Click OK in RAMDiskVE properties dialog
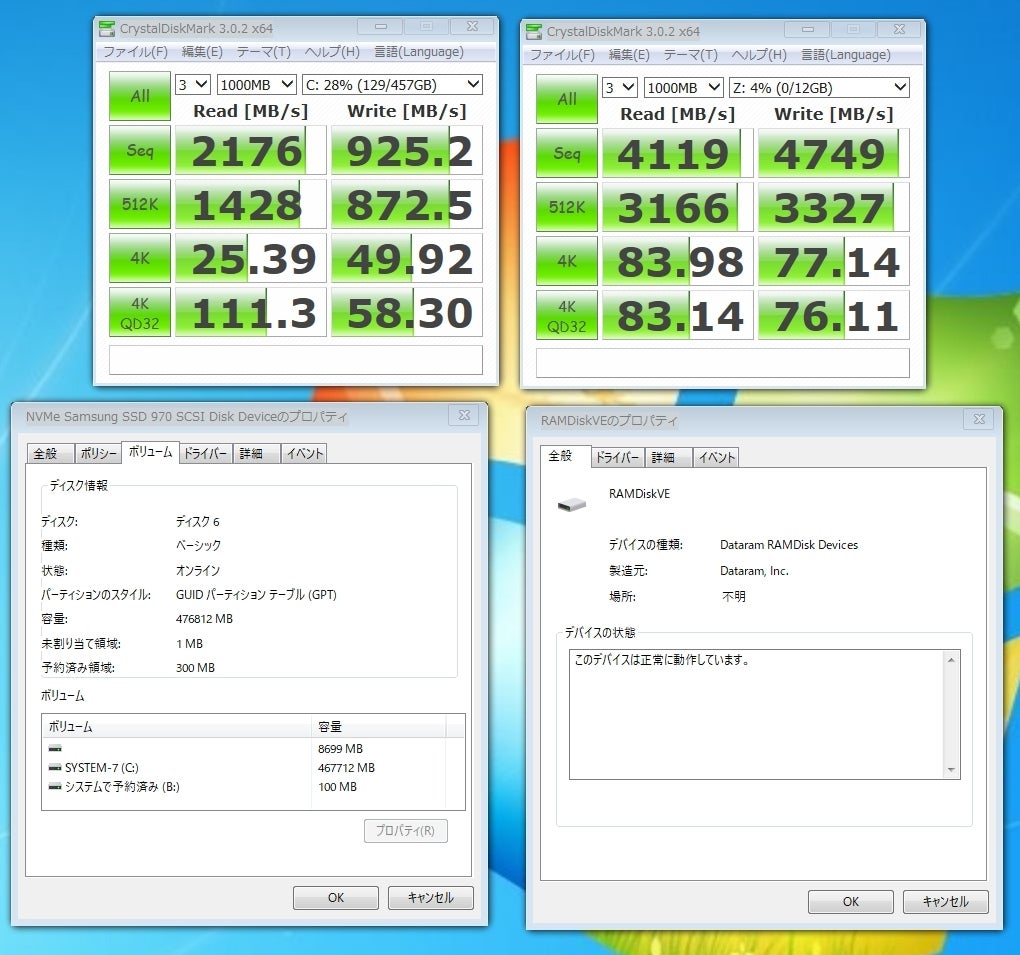 pos(851,902)
